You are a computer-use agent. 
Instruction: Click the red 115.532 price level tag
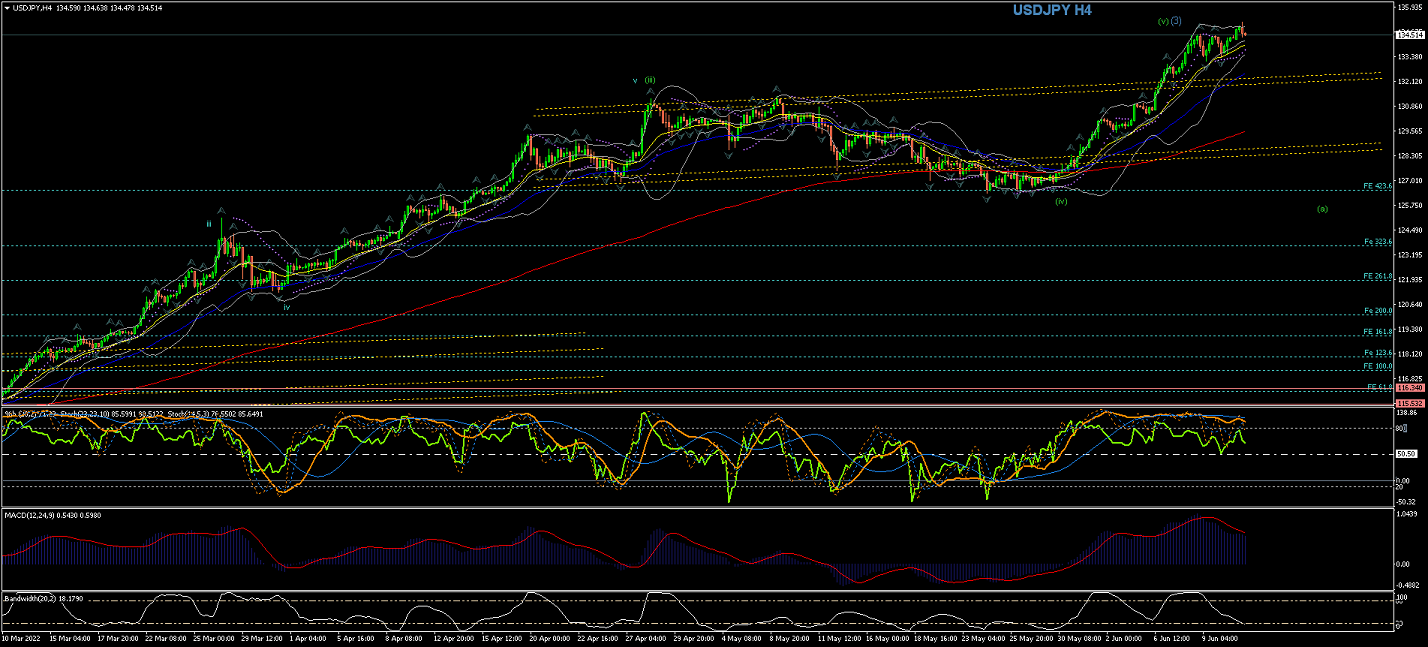1410,402
